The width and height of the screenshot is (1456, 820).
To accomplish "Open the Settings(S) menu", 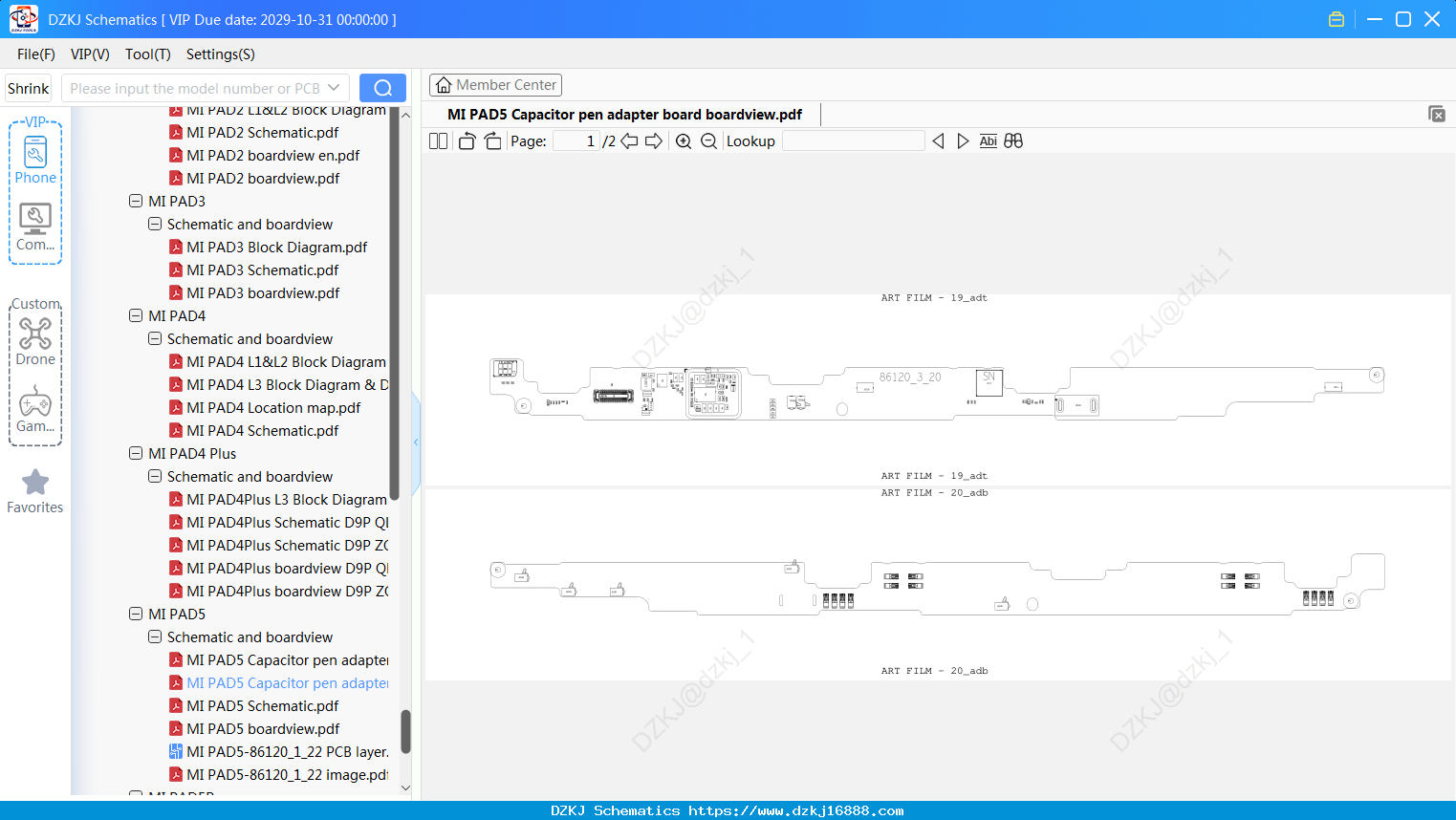I will [221, 54].
